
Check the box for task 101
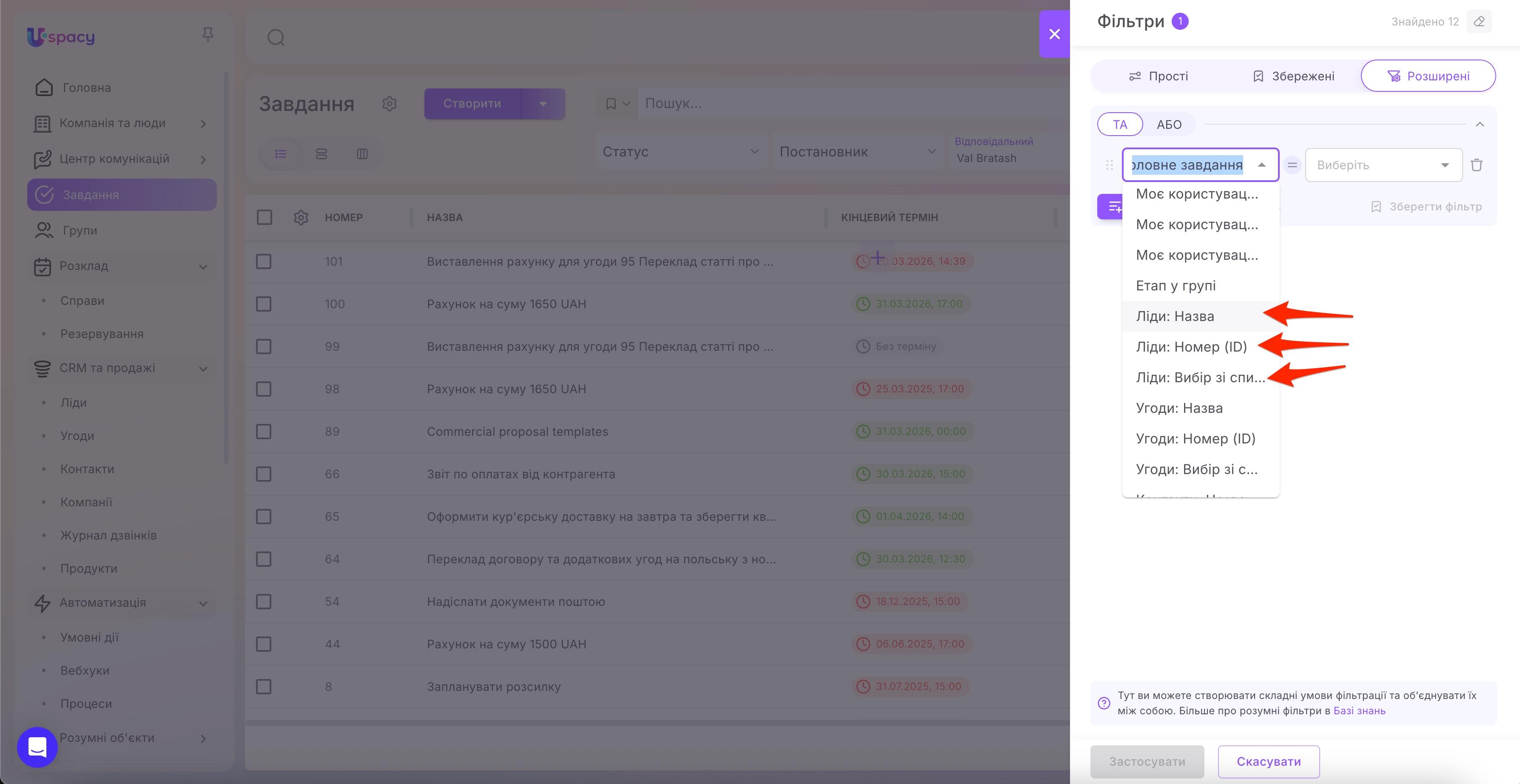click(x=264, y=261)
